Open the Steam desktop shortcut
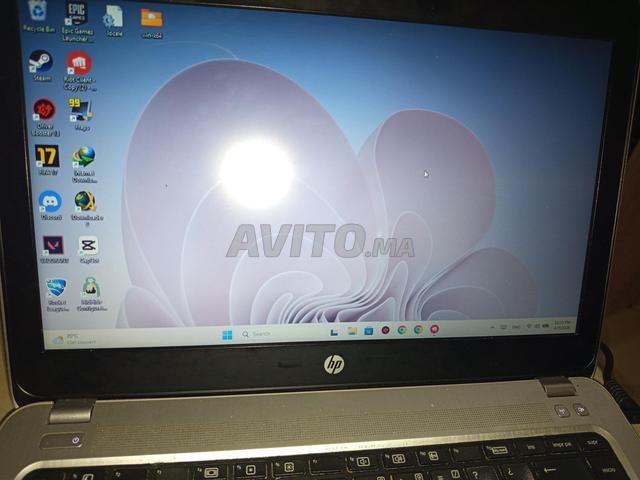 [41, 61]
